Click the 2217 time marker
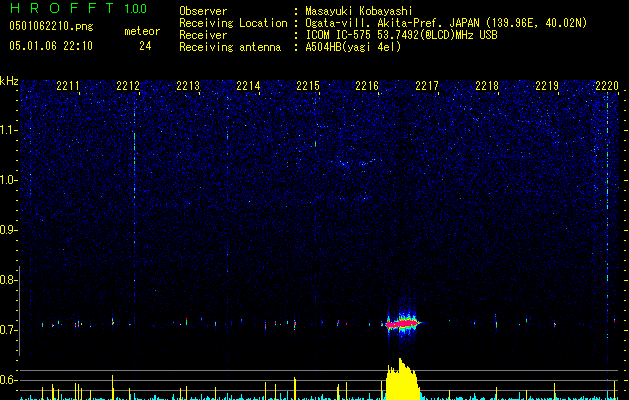The height and width of the screenshot is (400, 629). click(x=427, y=86)
